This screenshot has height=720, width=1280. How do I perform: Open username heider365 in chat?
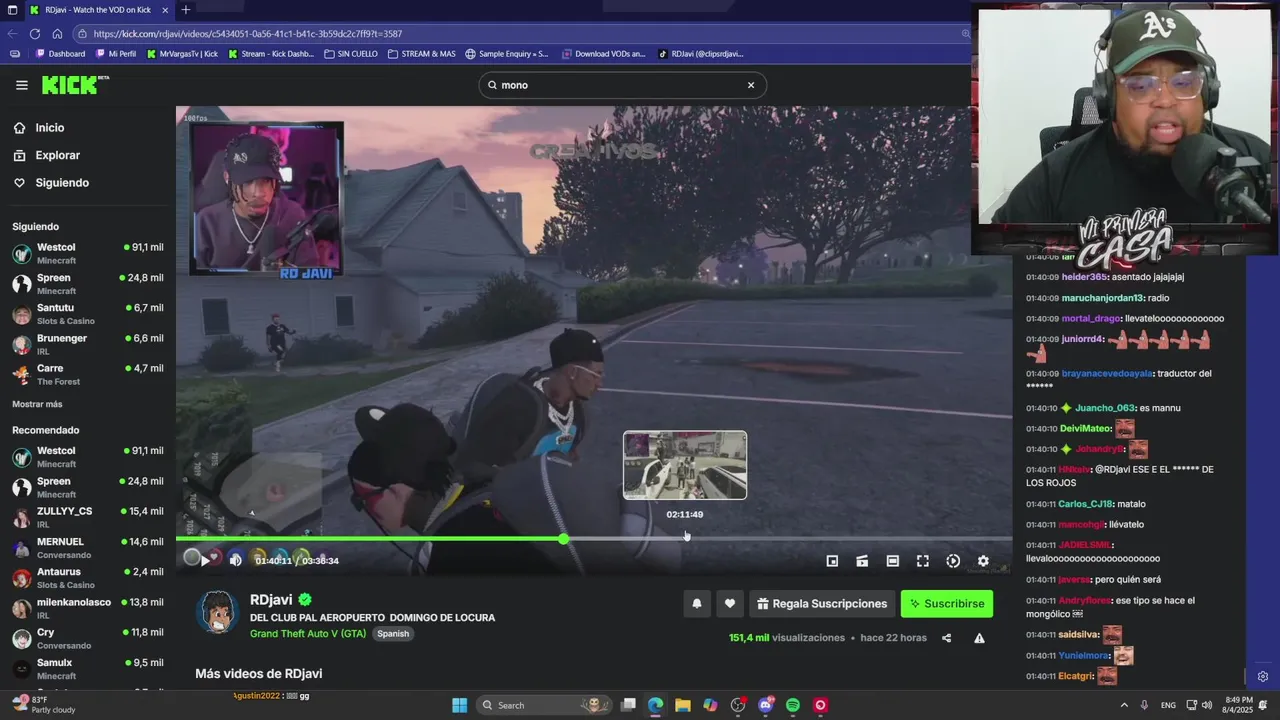1084,277
